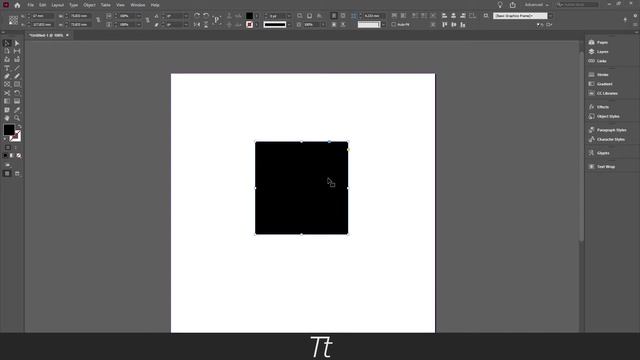Select the Scissors tool
The image size is (640, 360).
(7, 93)
